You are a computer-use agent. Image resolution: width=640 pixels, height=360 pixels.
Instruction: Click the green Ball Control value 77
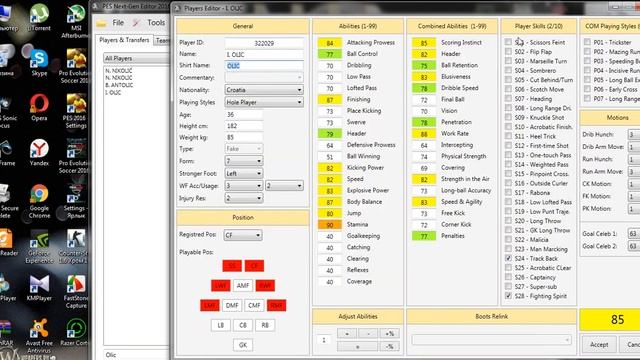330,54
